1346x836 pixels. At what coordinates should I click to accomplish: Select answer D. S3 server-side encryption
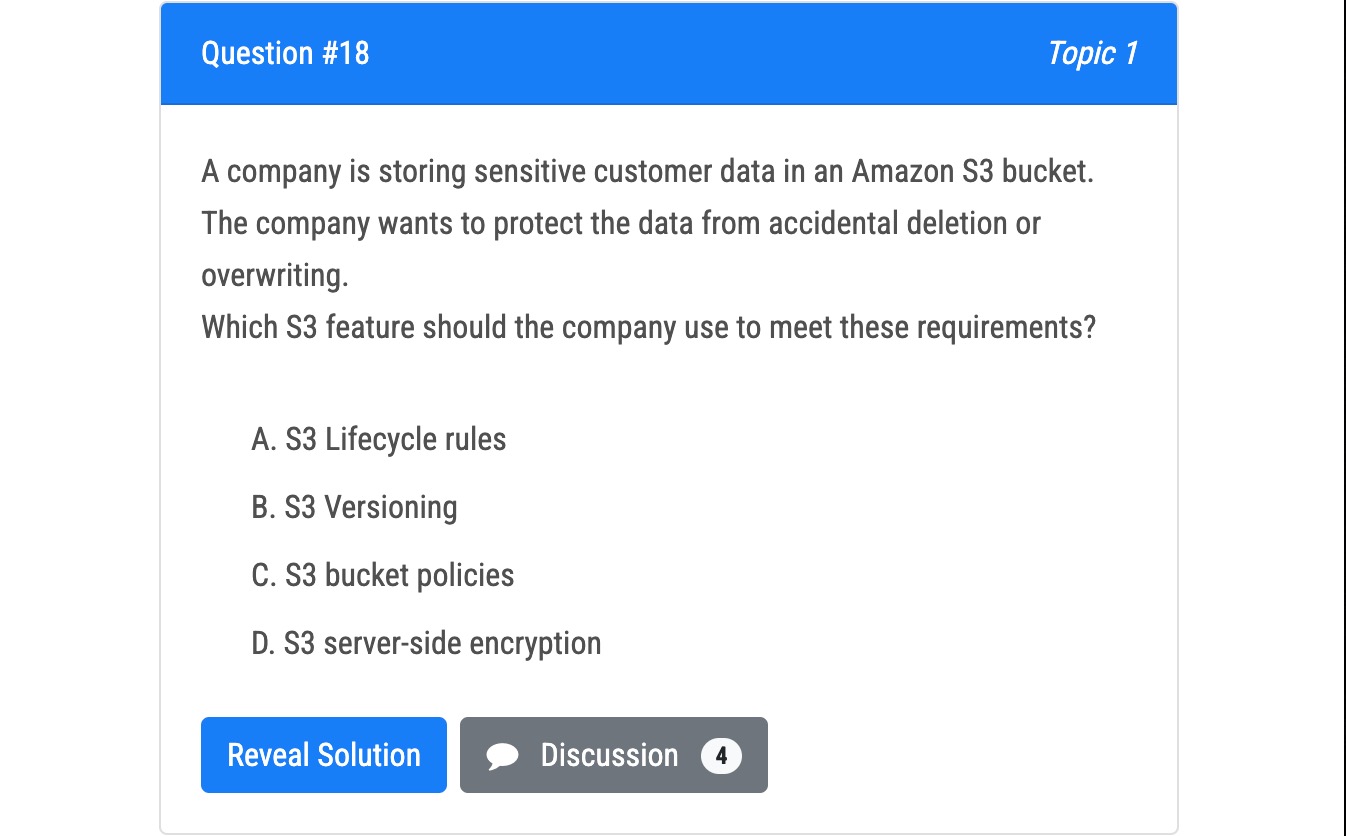coord(427,643)
